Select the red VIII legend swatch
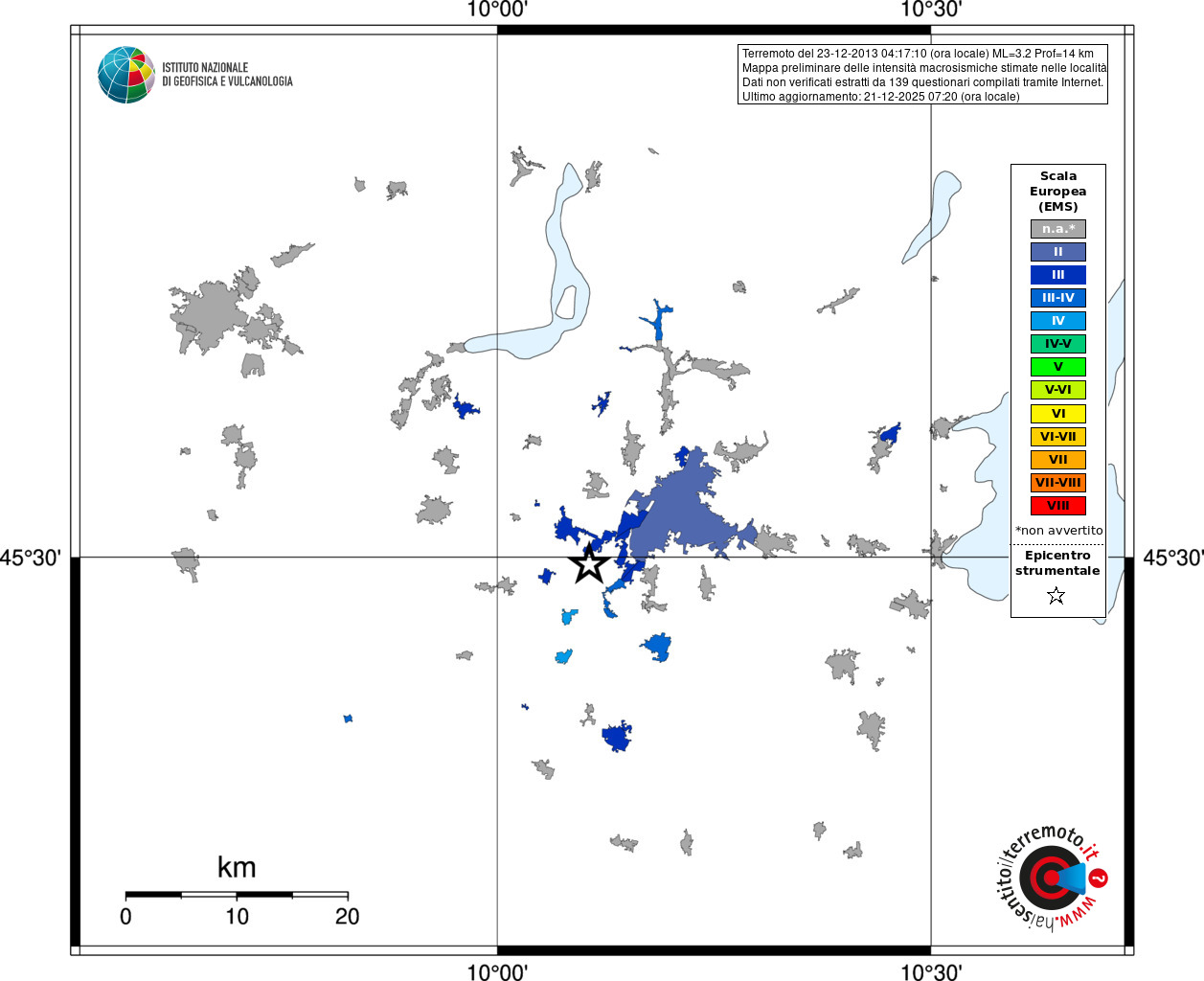The image size is (1204, 981). 1058,506
